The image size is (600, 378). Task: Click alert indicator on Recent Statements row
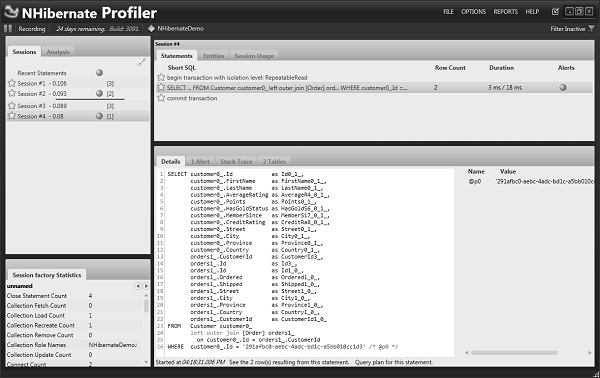pos(99,72)
